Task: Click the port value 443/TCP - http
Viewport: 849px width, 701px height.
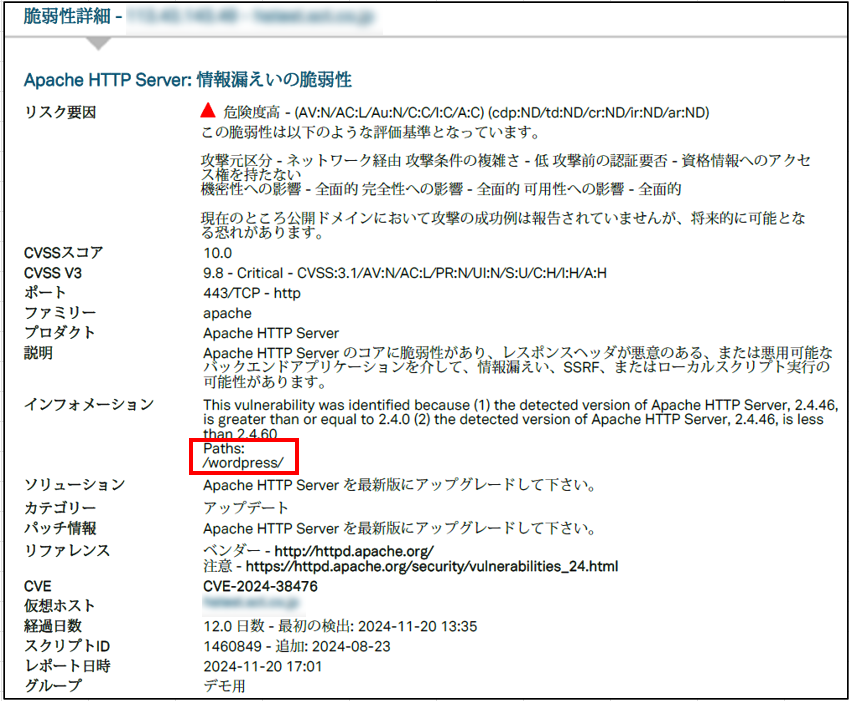Action: click(252, 293)
